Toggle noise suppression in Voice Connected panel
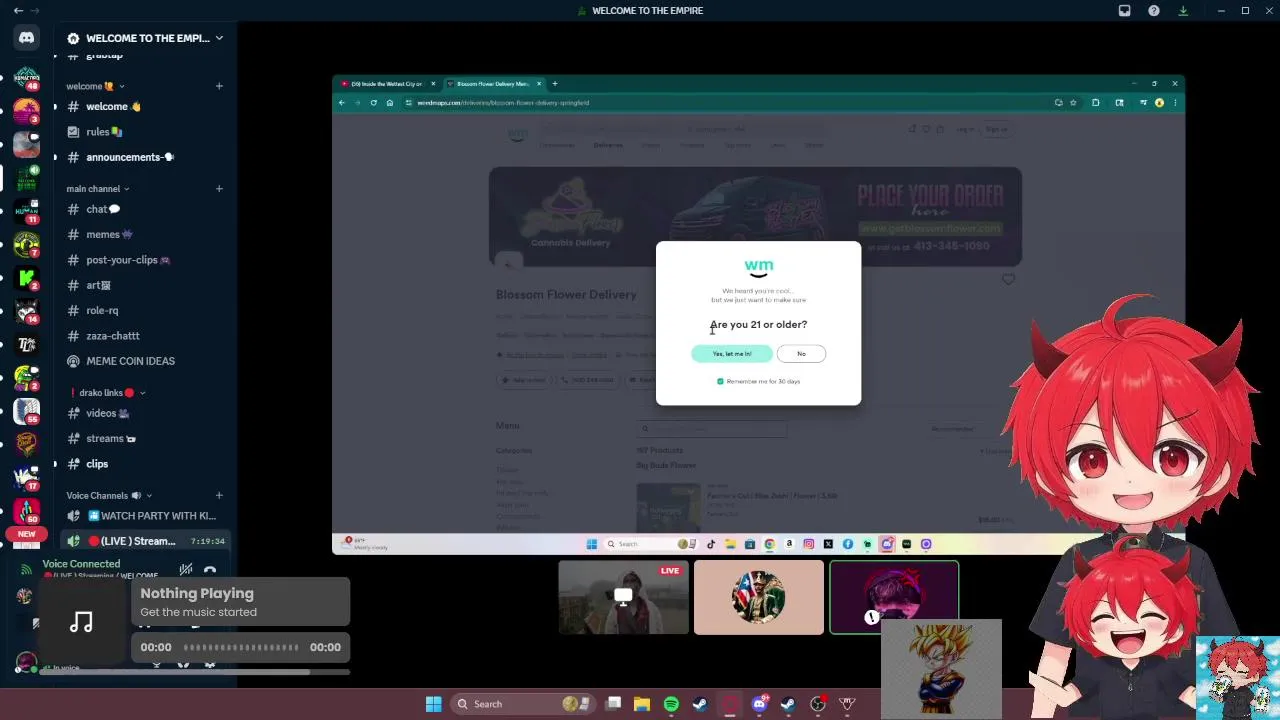 pos(186,570)
